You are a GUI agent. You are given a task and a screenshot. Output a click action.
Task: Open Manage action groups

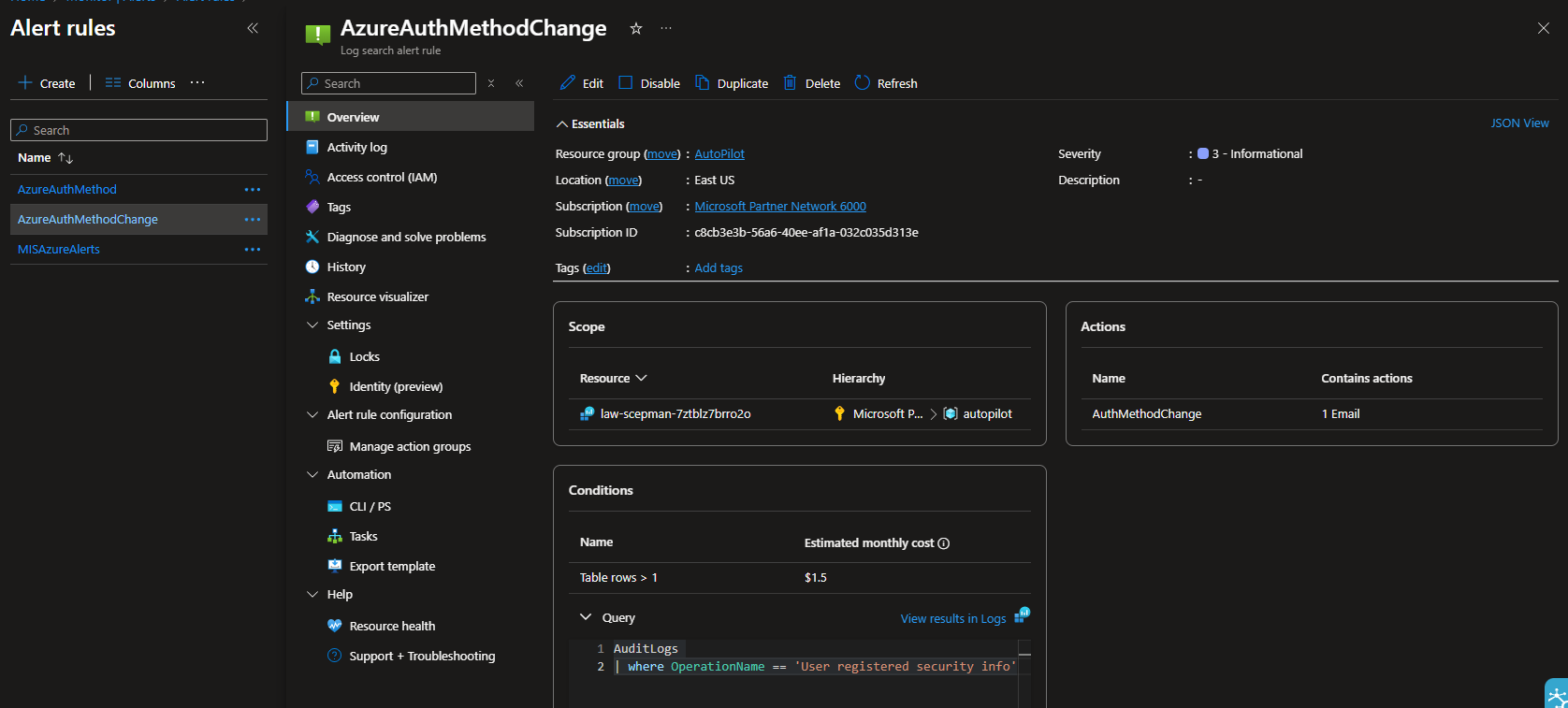pyautogui.click(x=410, y=446)
